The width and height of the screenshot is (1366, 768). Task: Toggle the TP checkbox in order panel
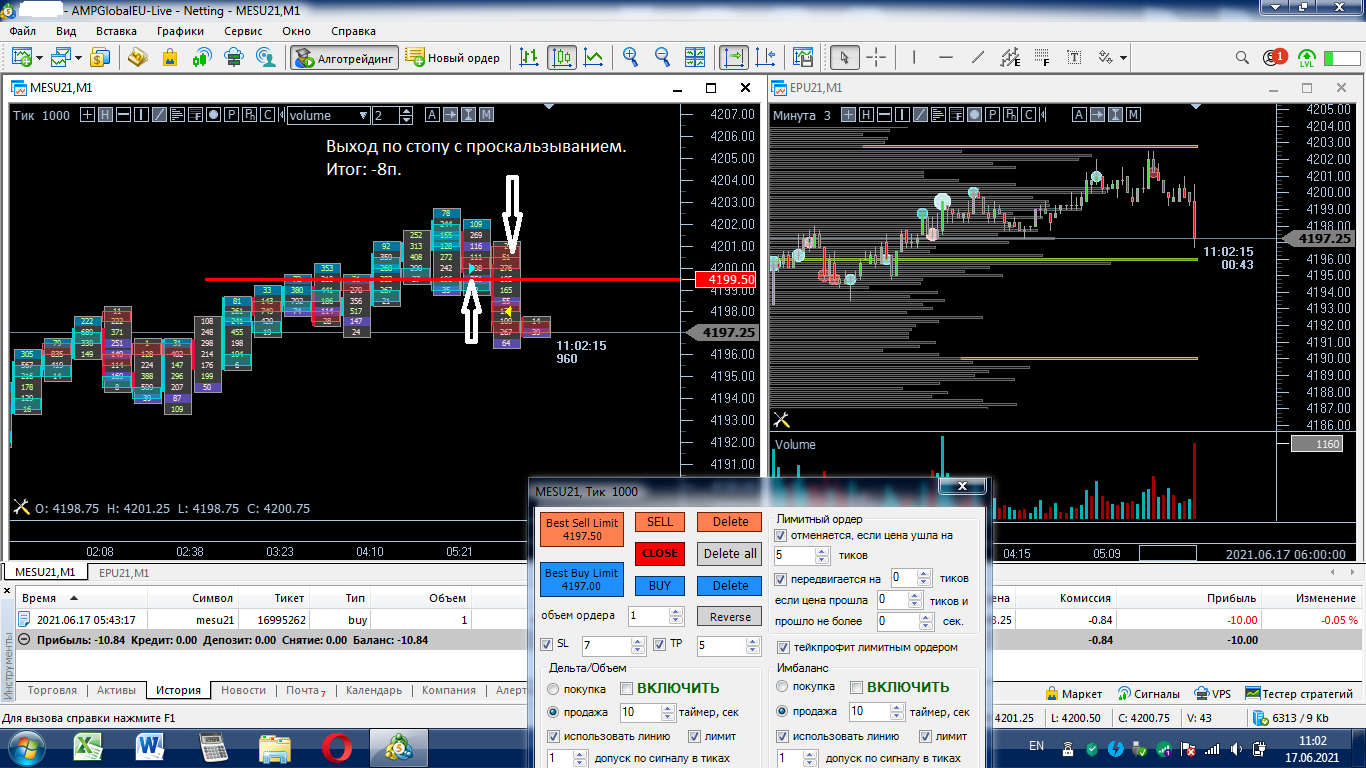[x=660, y=645]
